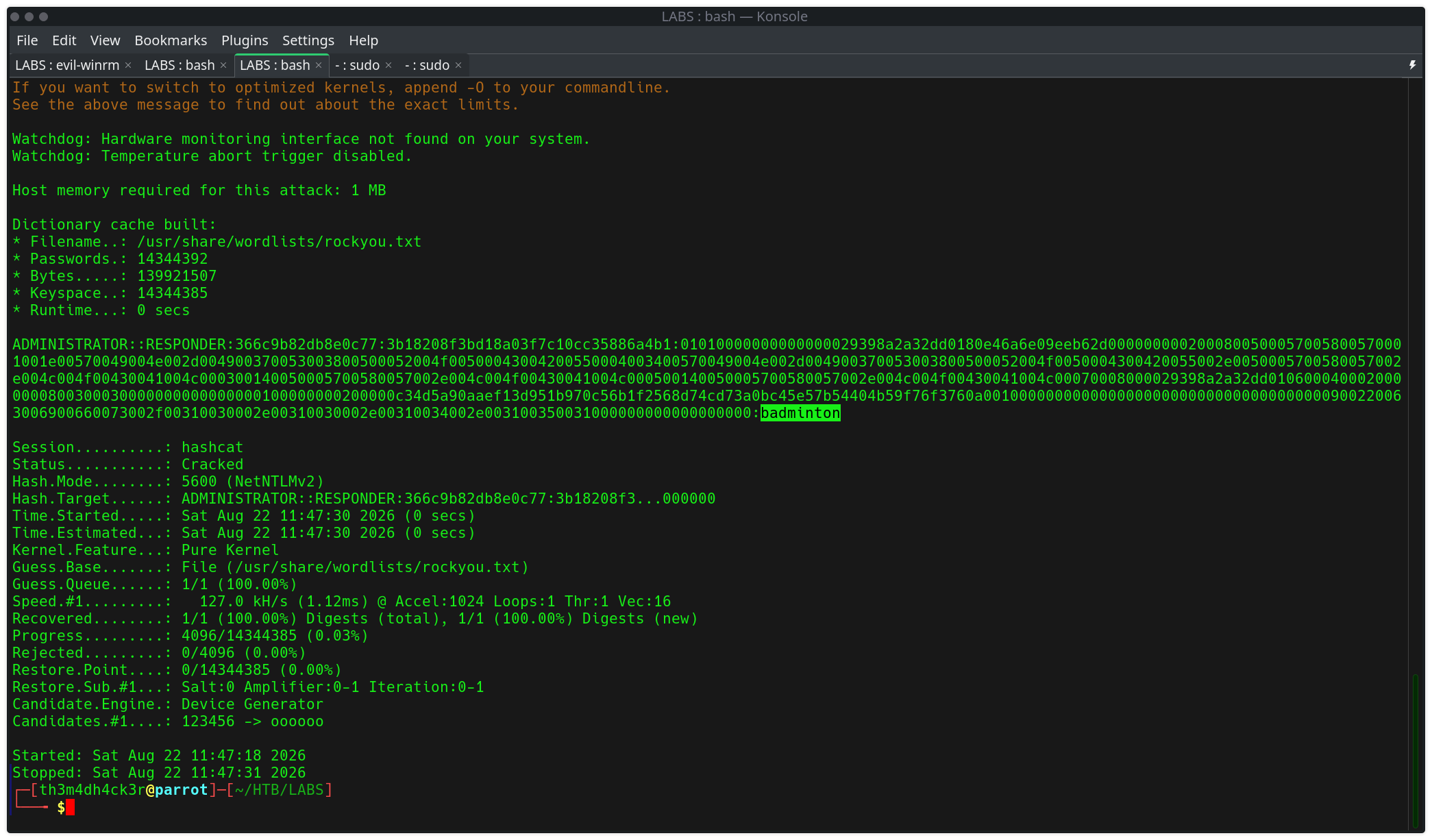
Task: Click the shell prompt cursor
Action: point(70,807)
